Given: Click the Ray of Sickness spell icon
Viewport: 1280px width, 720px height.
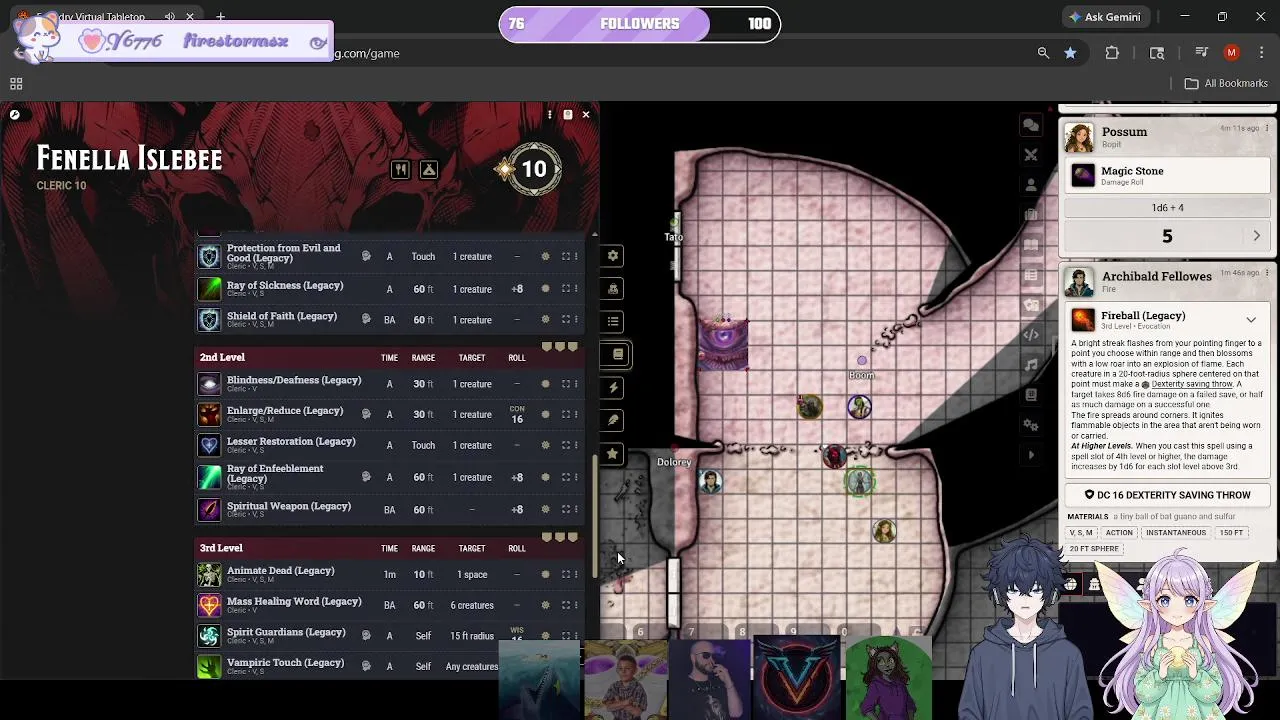Looking at the screenshot, I should pyautogui.click(x=209, y=289).
